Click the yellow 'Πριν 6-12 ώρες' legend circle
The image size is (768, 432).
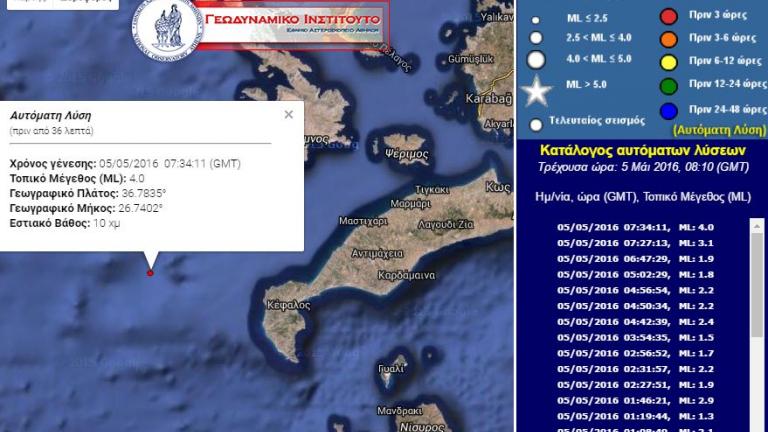669,62
